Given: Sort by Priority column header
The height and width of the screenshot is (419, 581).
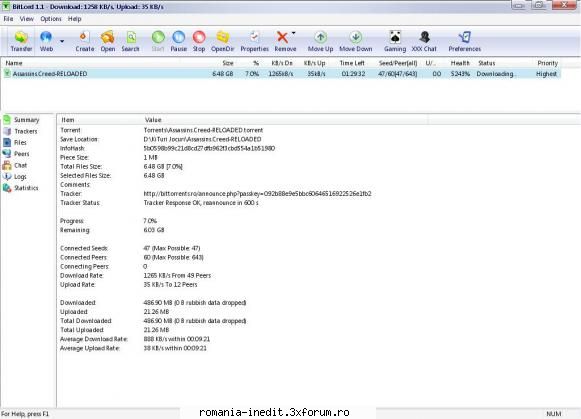Looking at the screenshot, I should (x=547, y=63).
